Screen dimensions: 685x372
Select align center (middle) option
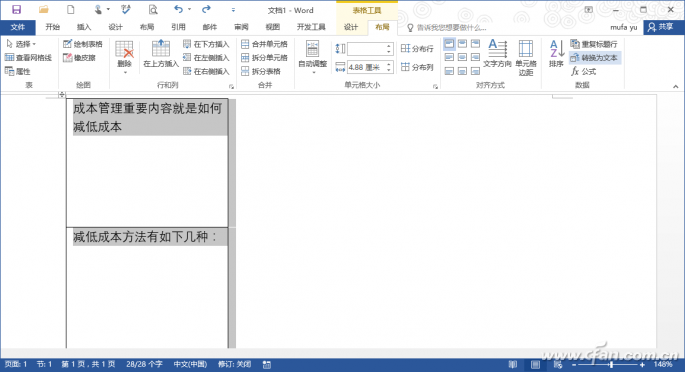462,57
